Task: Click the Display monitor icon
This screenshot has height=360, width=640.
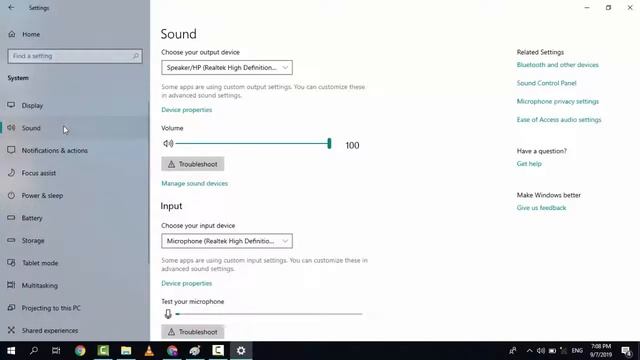Action: [x=11, y=105]
